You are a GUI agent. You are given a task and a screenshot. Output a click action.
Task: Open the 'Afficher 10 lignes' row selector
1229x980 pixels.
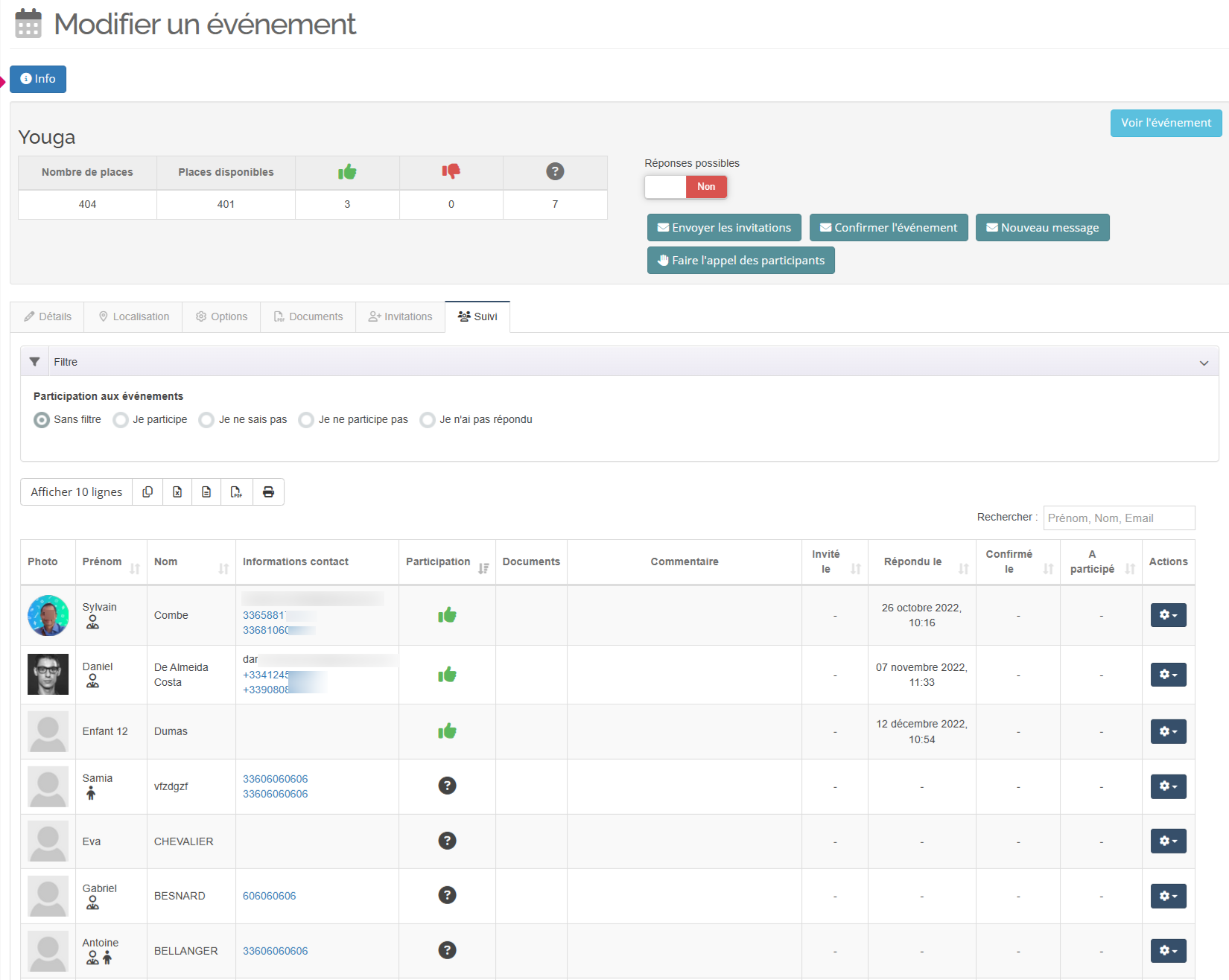(x=77, y=492)
